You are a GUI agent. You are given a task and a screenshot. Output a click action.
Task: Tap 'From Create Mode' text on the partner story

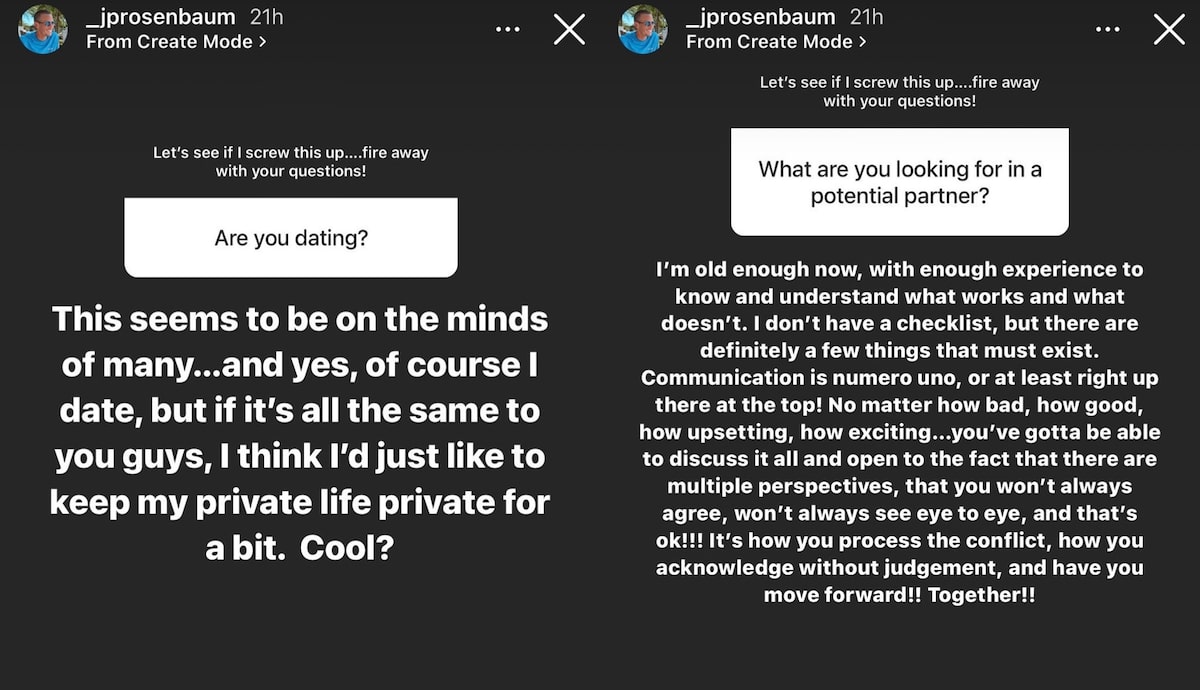[x=769, y=42]
